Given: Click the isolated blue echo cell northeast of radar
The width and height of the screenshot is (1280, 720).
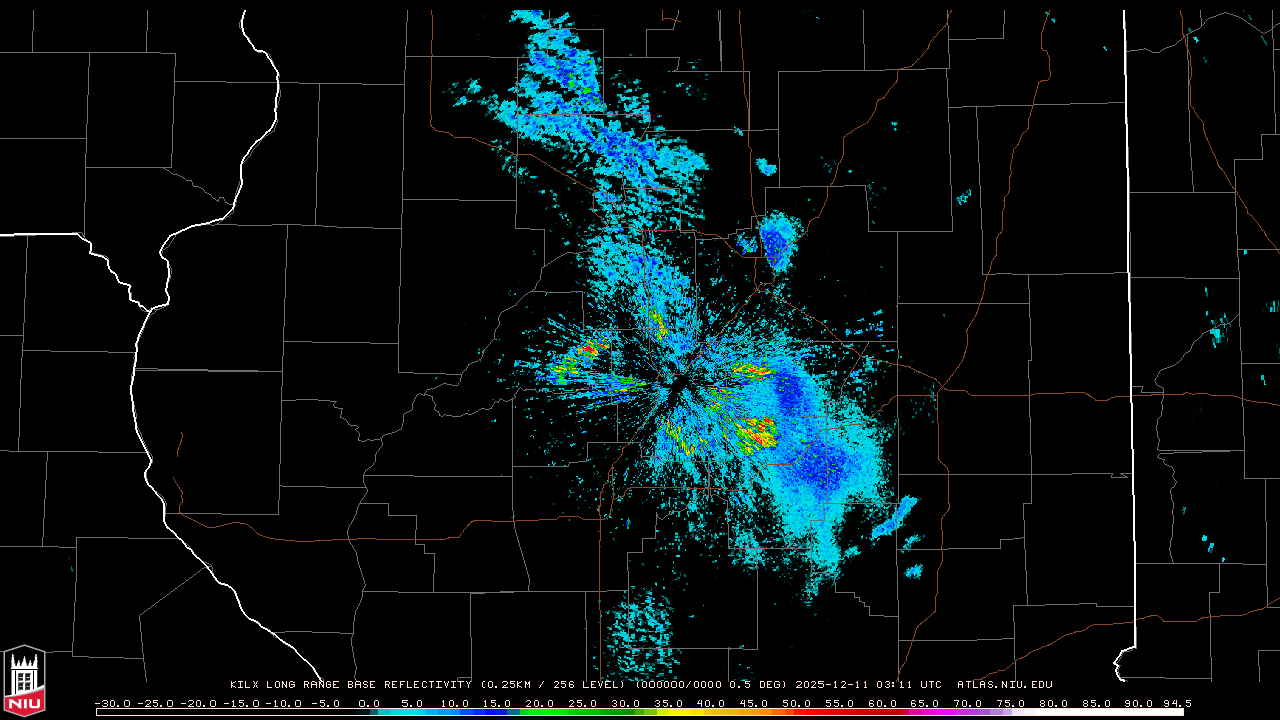Looking at the screenshot, I should 776,241.
